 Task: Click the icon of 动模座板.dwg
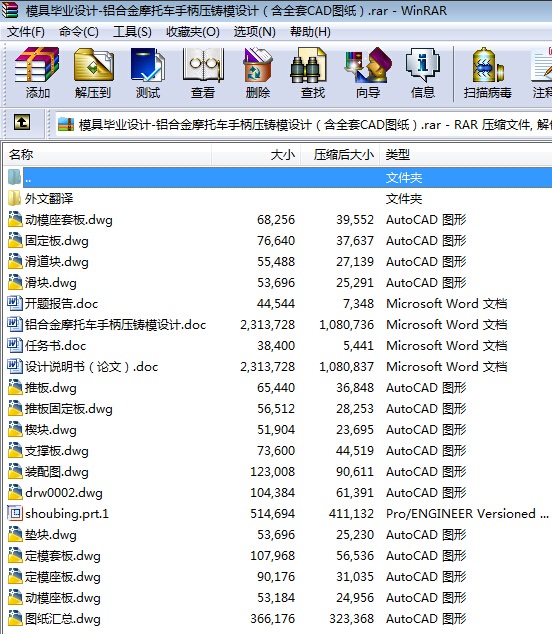(15, 598)
